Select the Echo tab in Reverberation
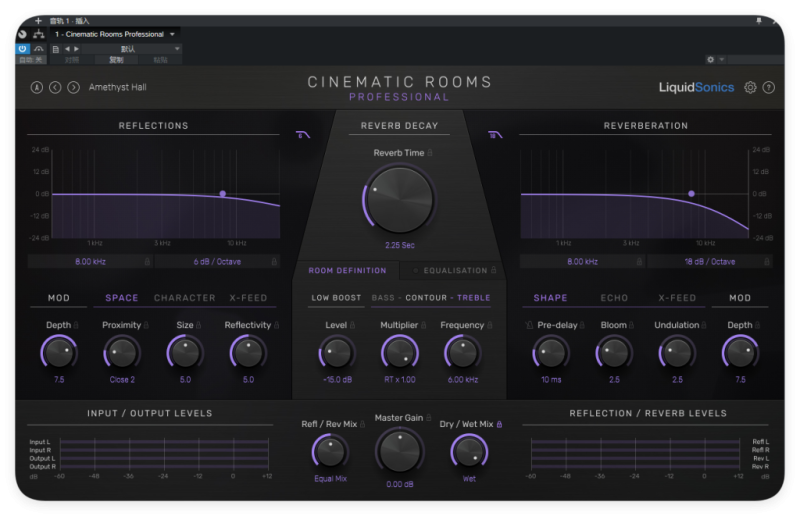 coord(614,298)
